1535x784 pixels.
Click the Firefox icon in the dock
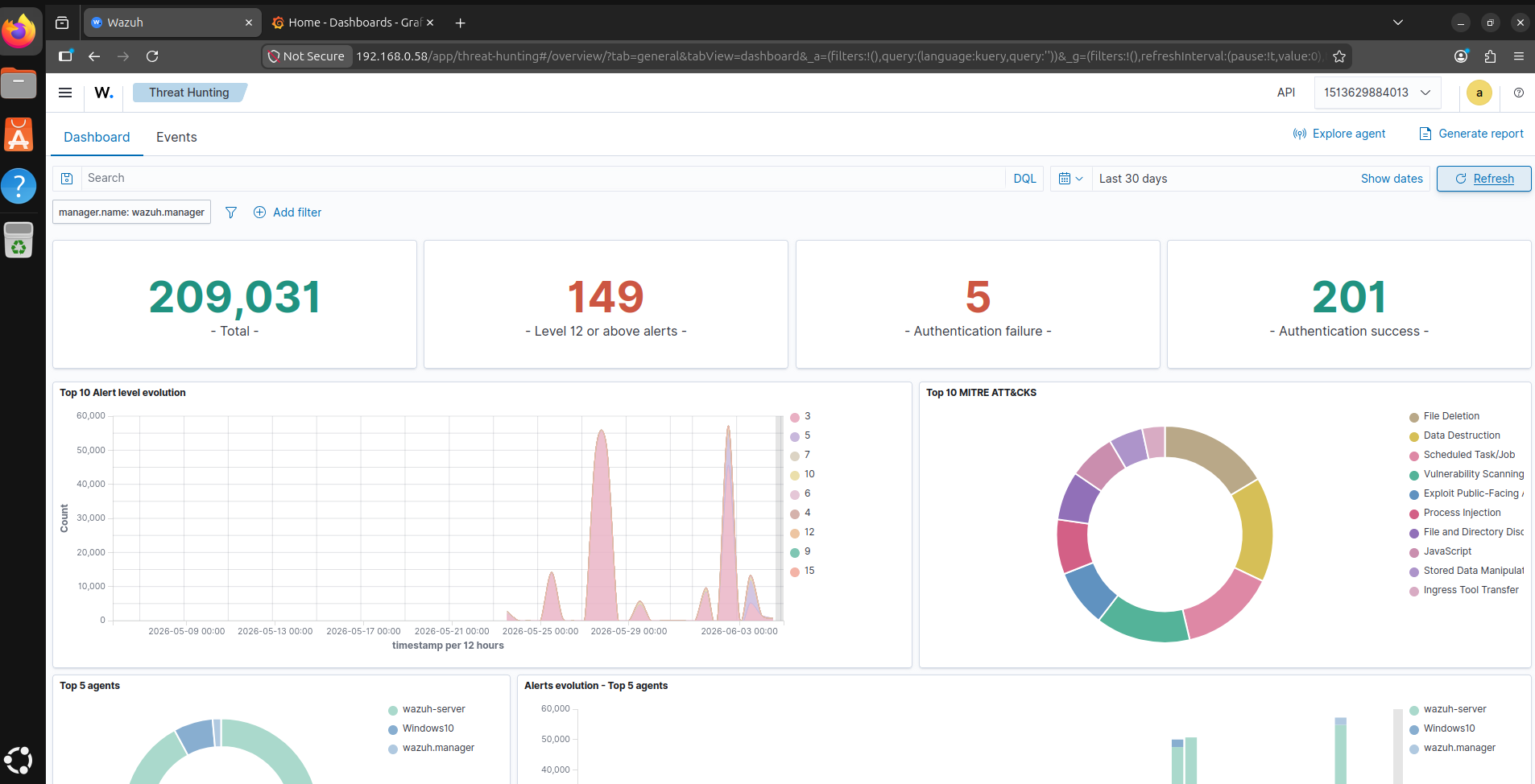(x=19, y=31)
